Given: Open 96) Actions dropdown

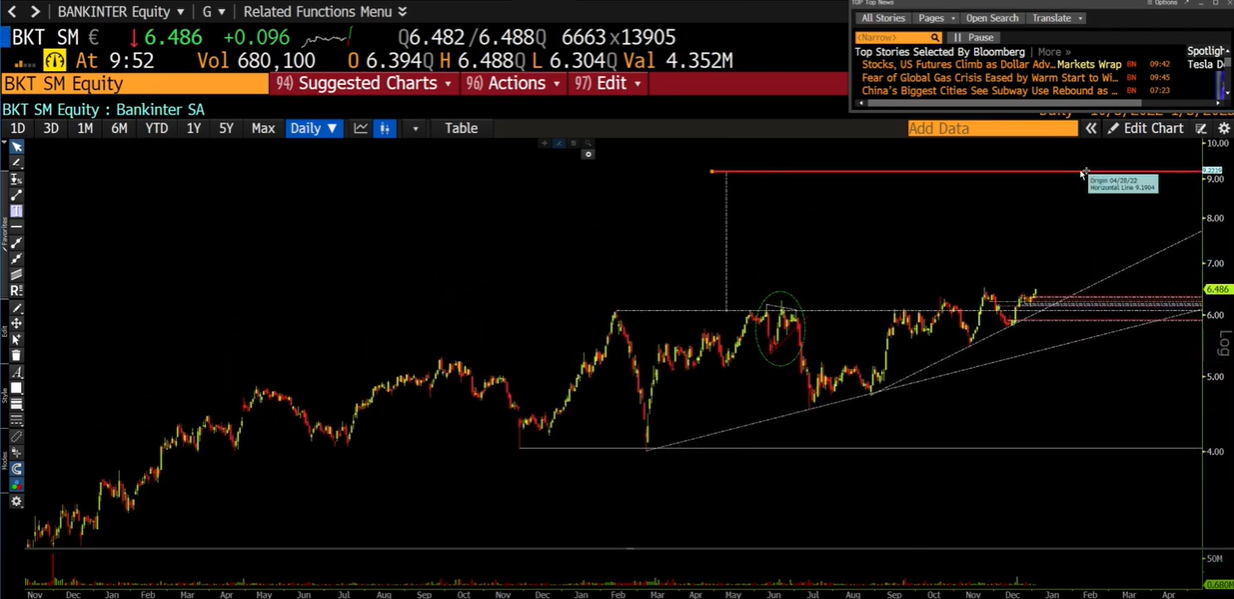Looking at the screenshot, I should pos(513,83).
